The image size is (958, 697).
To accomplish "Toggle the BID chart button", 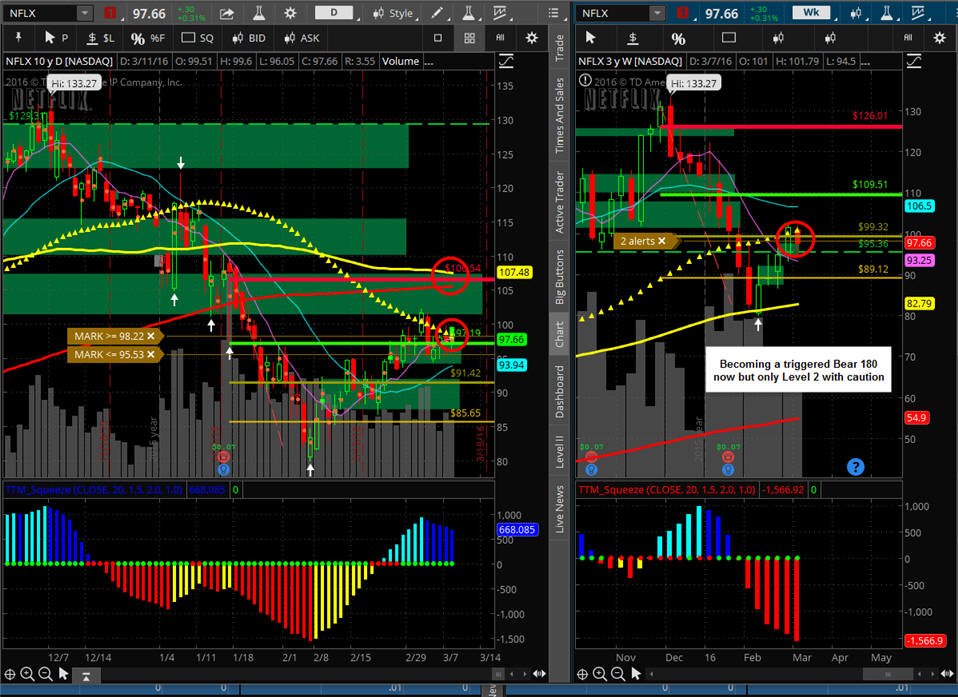I will pyautogui.click(x=249, y=38).
